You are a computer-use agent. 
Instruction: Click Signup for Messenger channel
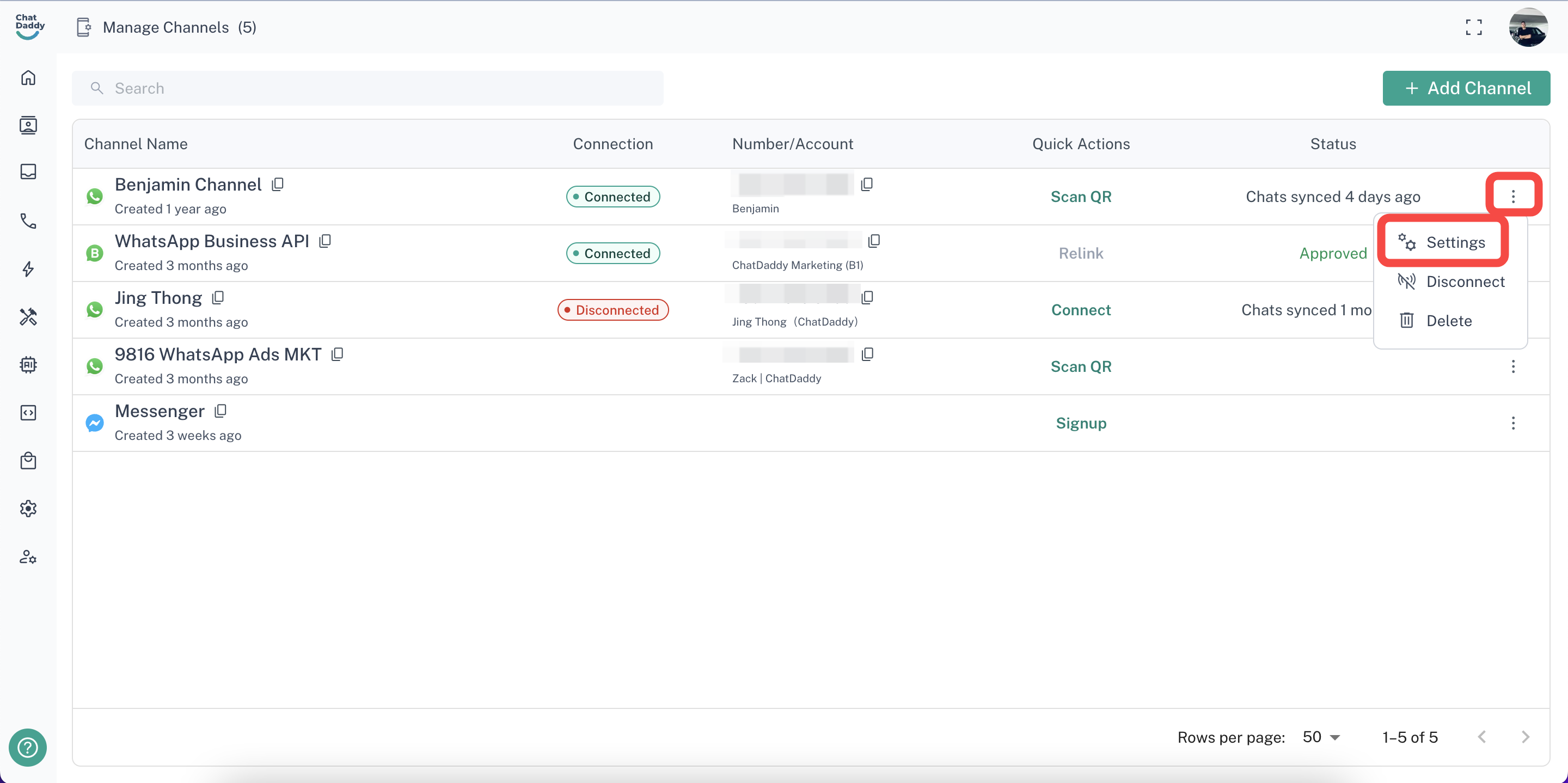1080,423
